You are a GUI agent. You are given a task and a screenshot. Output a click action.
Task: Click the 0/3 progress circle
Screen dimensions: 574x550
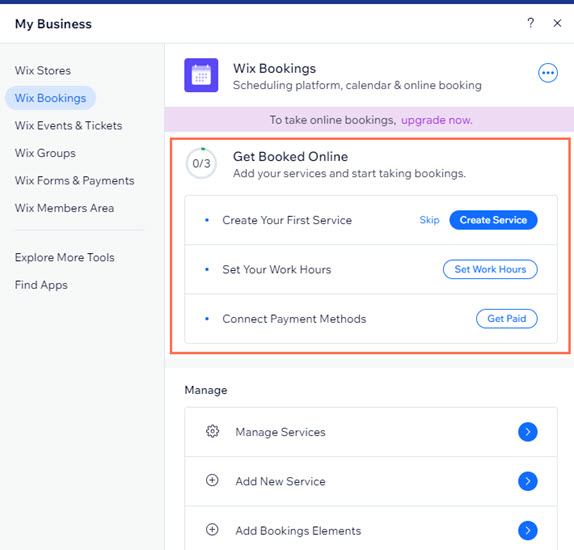point(201,163)
